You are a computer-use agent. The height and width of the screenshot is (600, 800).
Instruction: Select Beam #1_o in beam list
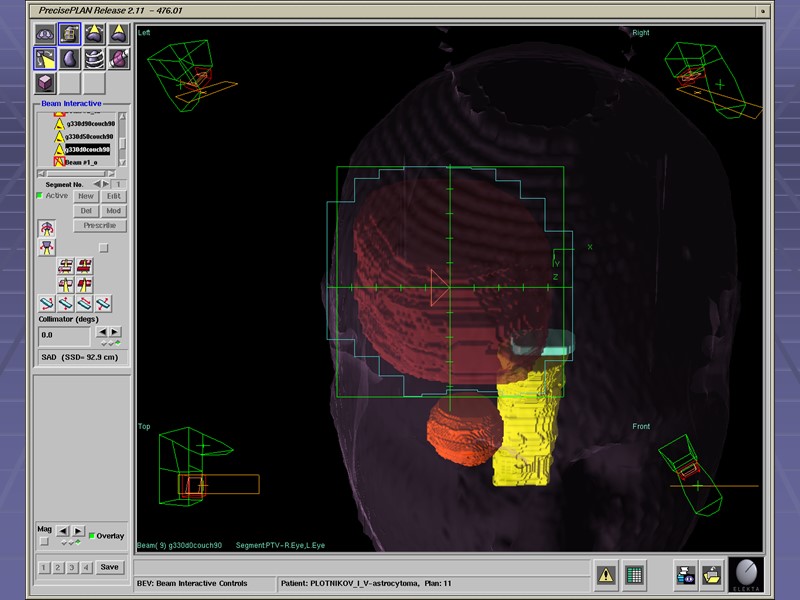click(x=81, y=162)
